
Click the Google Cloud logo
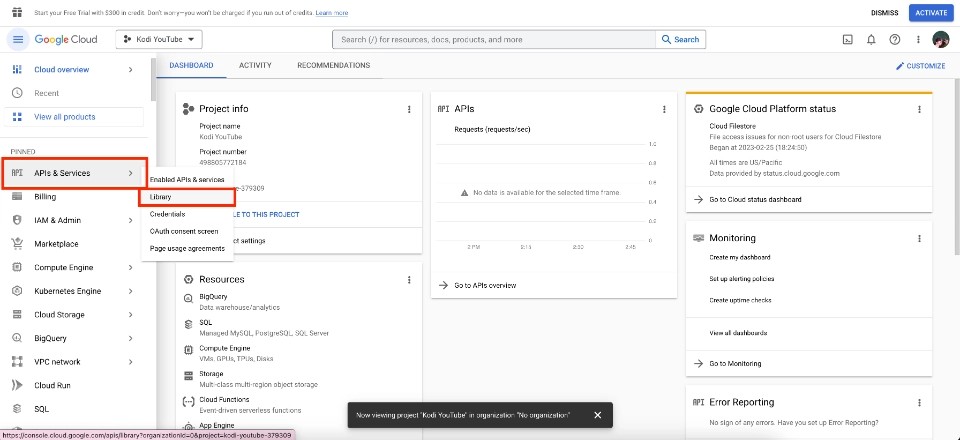click(66, 39)
